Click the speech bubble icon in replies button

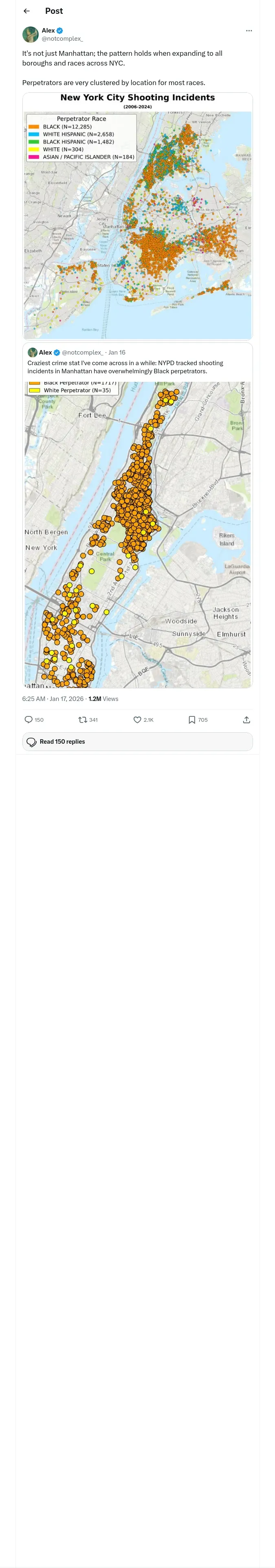[32, 742]
